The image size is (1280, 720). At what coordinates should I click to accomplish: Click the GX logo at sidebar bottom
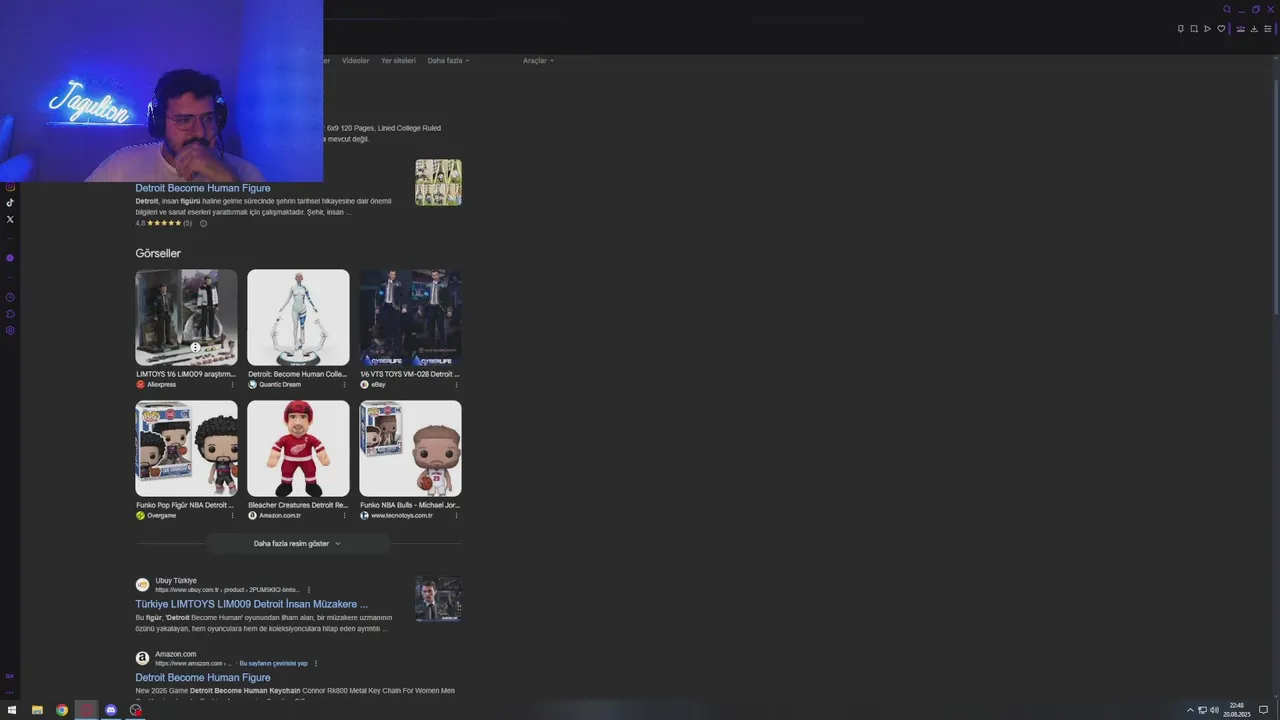(10, 676)
